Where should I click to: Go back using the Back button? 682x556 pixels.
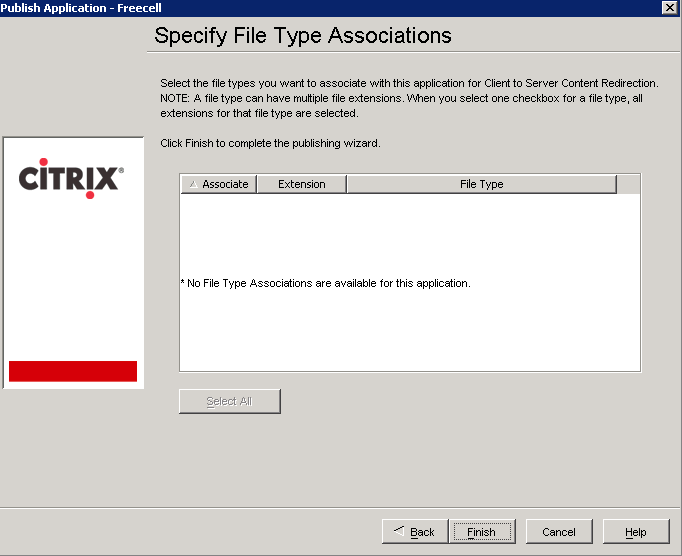(x=415, y=532)
